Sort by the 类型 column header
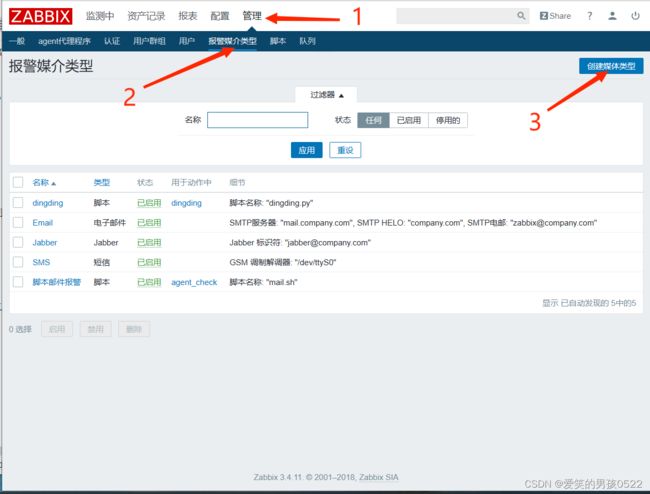Image resolution: width=650 pixels, height=494 pixels. 102,182
